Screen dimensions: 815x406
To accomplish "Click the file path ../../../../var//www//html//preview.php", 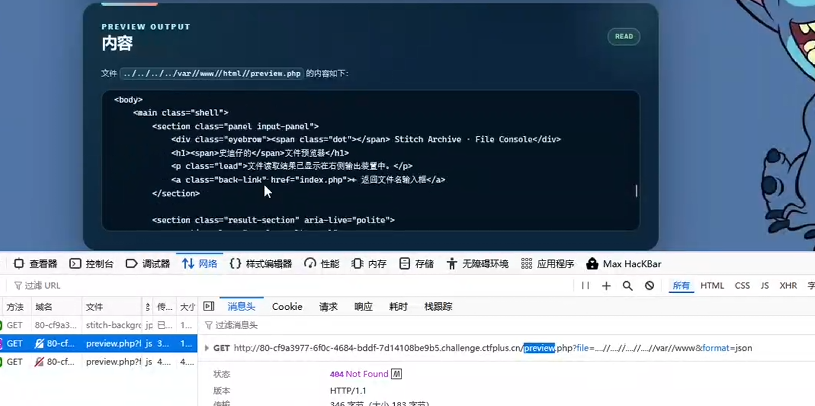I will click(212, 73).
